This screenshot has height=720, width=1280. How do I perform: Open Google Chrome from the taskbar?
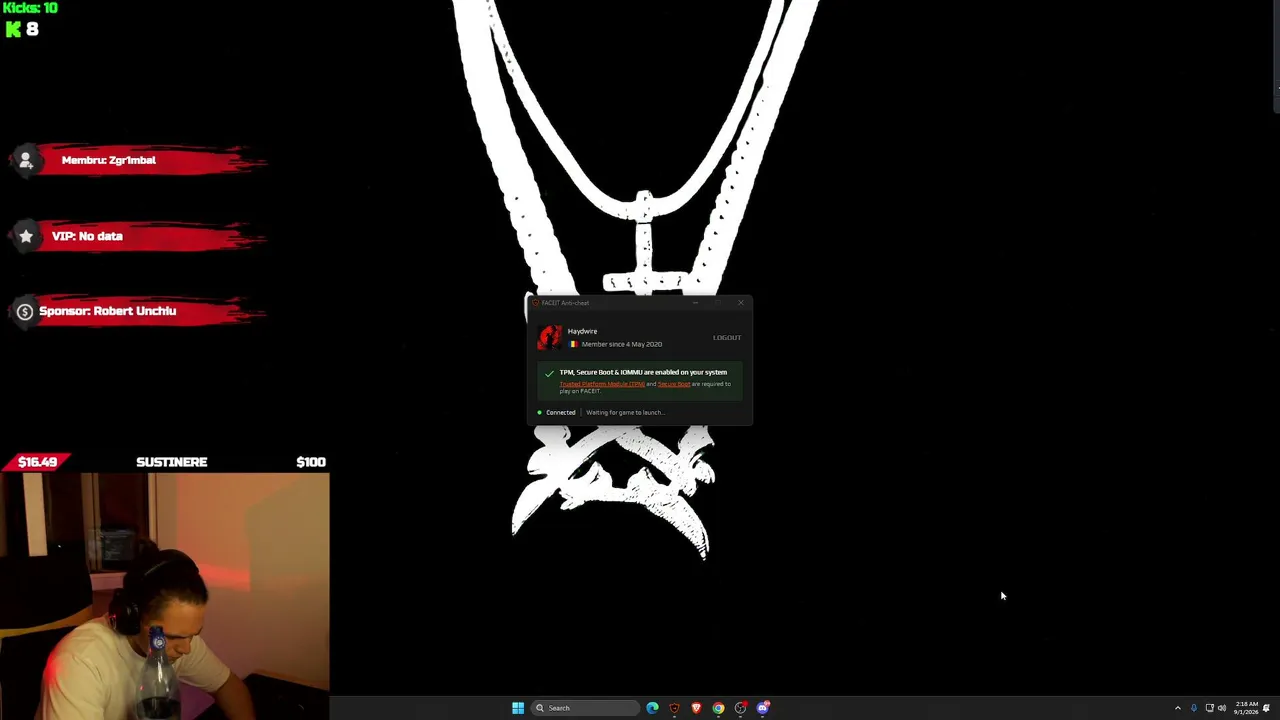tap(718, 708)
